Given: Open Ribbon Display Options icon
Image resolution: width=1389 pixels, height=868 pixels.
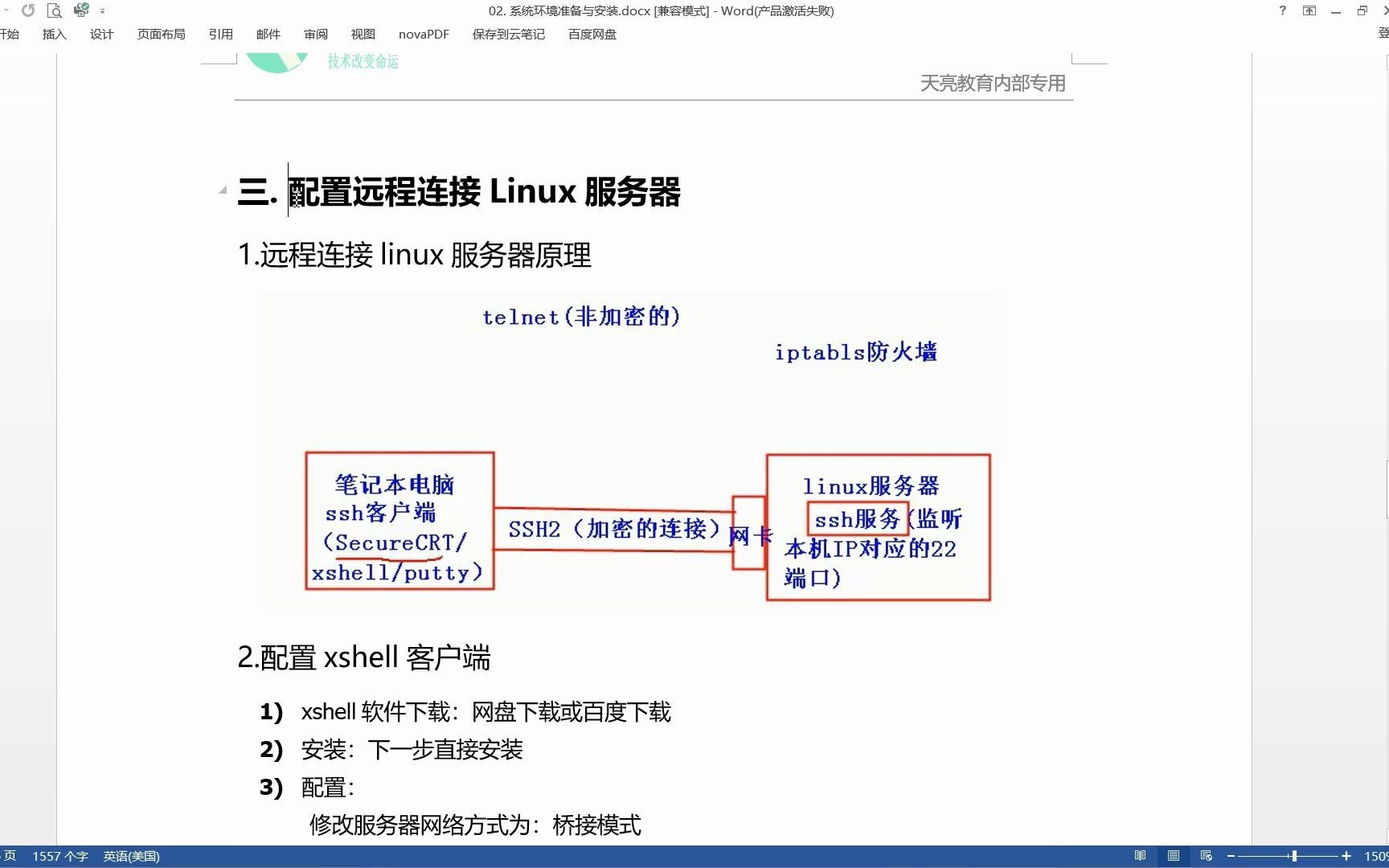Looking at the screenshot, I should coord(1309,10).
